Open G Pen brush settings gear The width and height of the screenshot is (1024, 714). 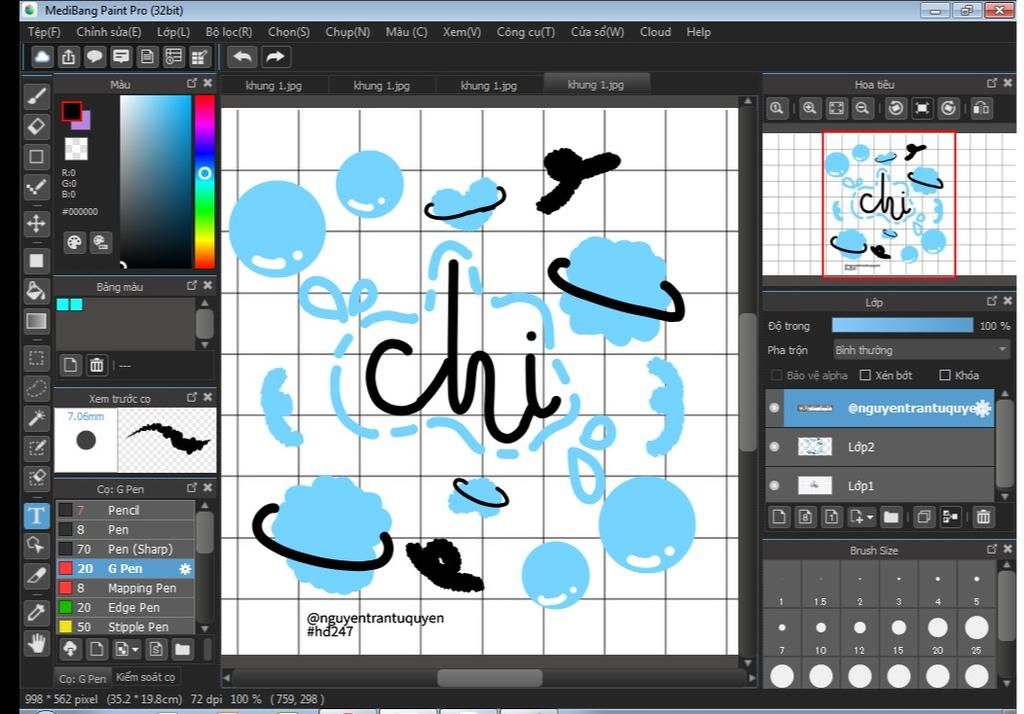point(185,569)
